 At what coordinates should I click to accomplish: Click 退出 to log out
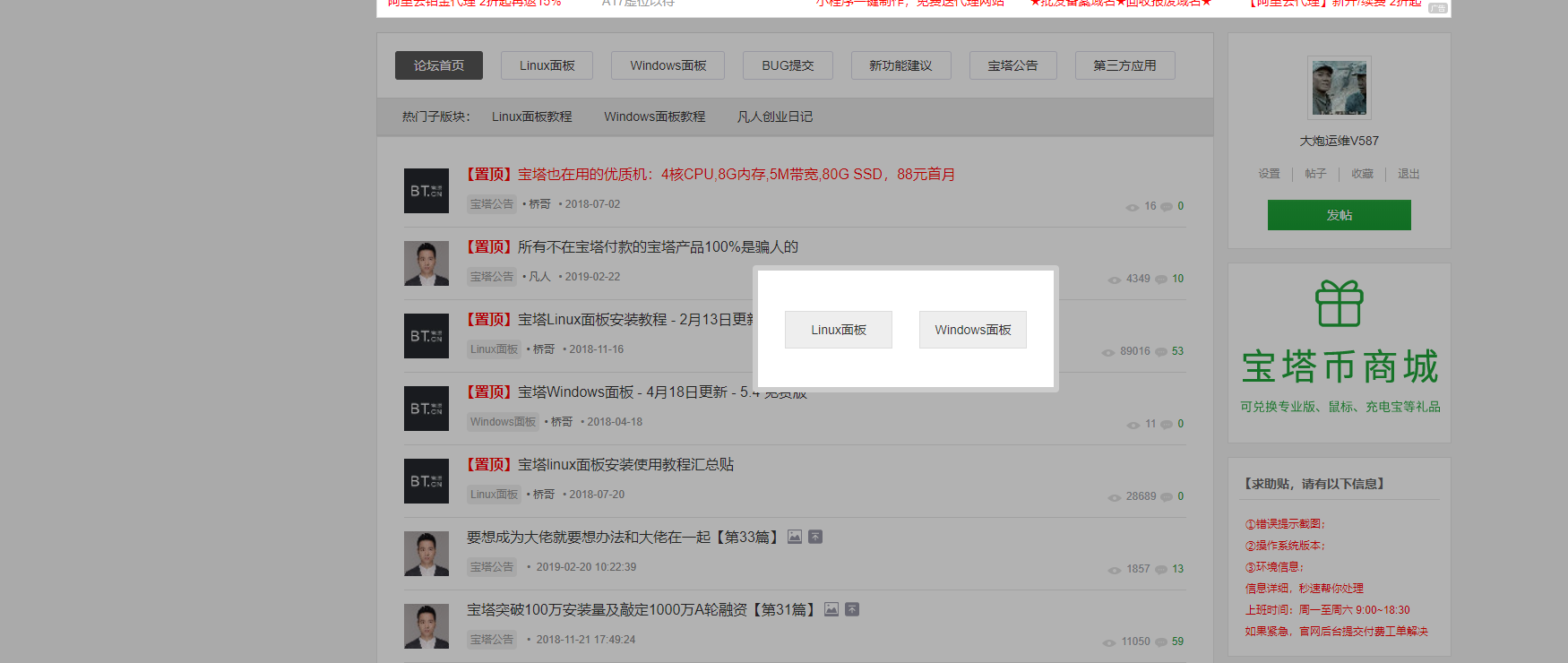coord(1409,174)
